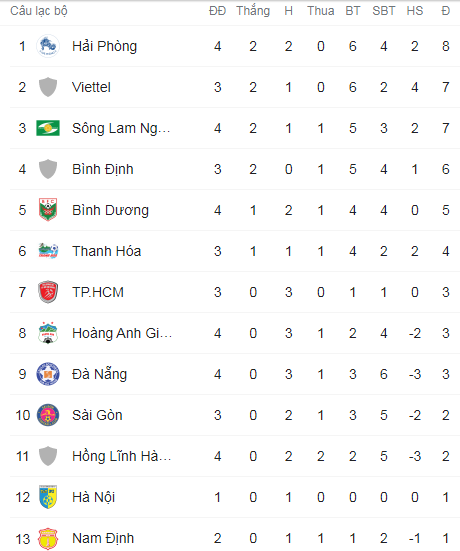Screen dimensions: 460x551
Task: Open the Viettel team link
Action: point(91,87)
